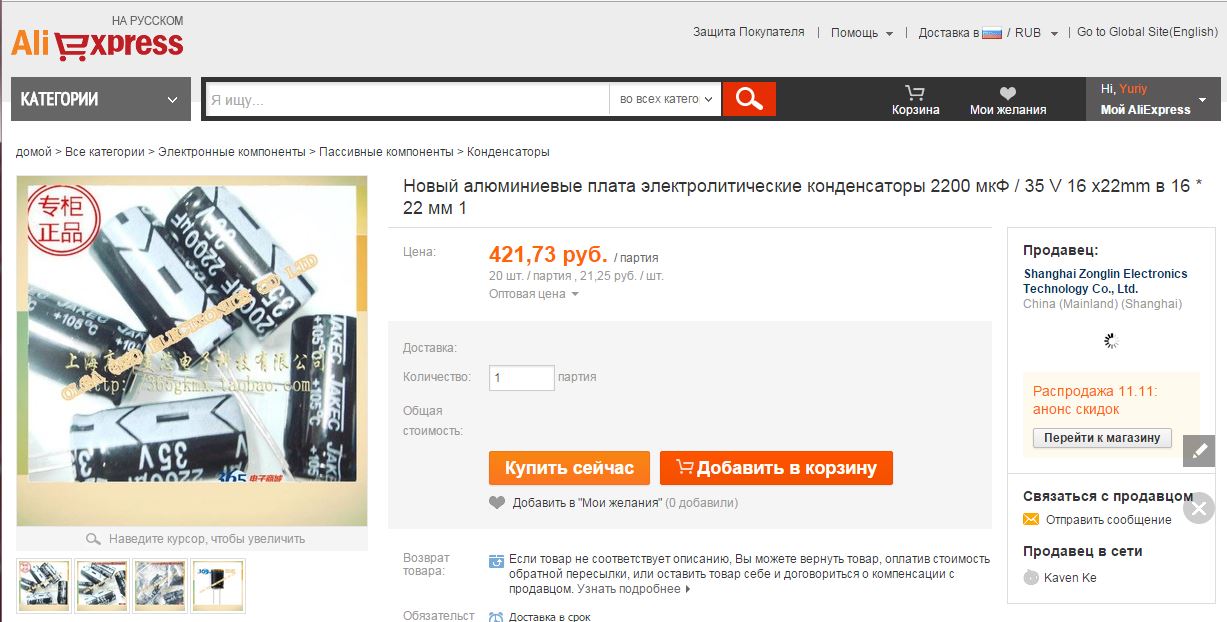Open the Помощь menu
This screenshot has height=622, width=1227.
tap(862, 33)
